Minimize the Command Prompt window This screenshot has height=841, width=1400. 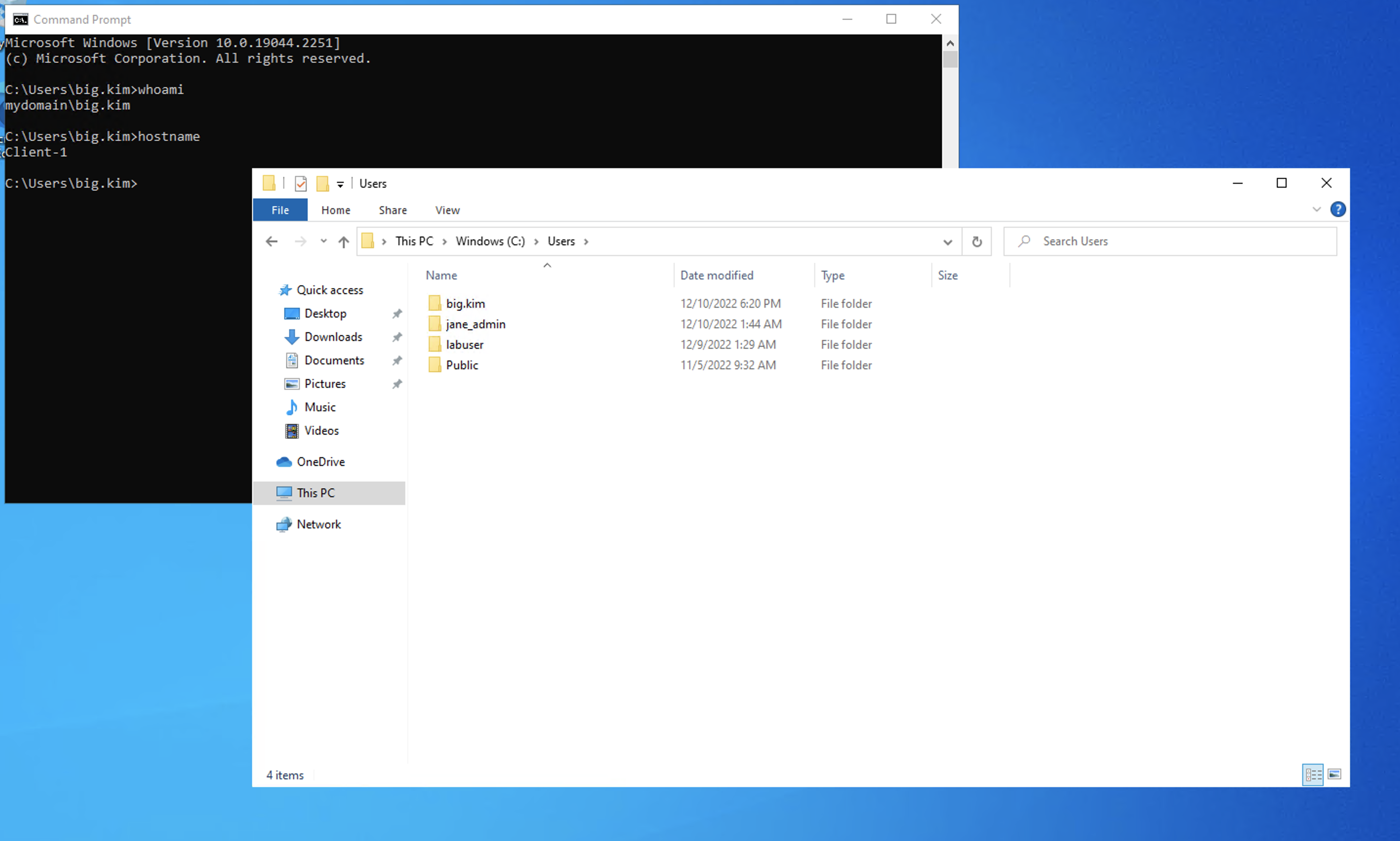(846, 19)
